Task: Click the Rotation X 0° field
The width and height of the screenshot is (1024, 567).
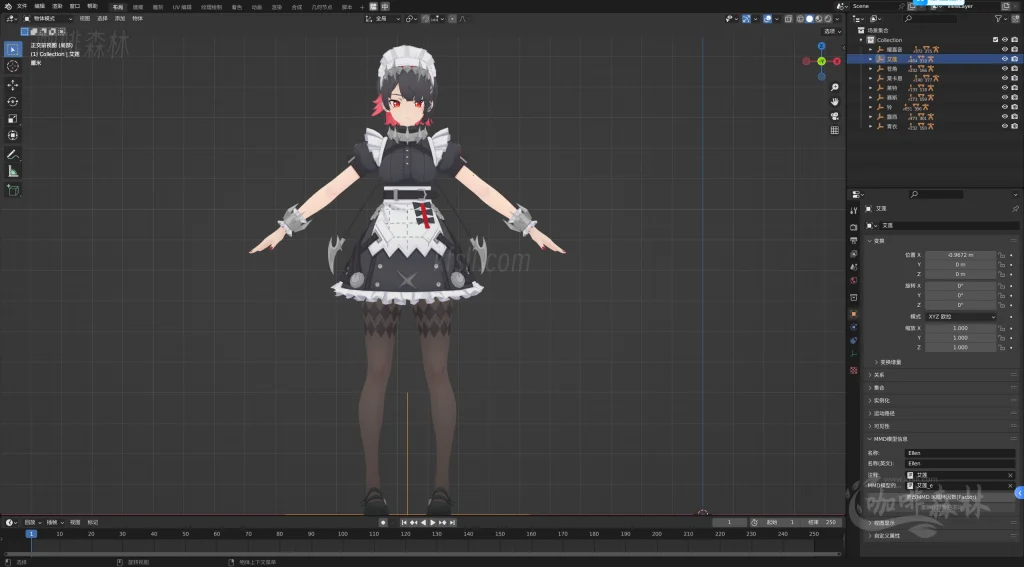Action: (x=961, y=285)
